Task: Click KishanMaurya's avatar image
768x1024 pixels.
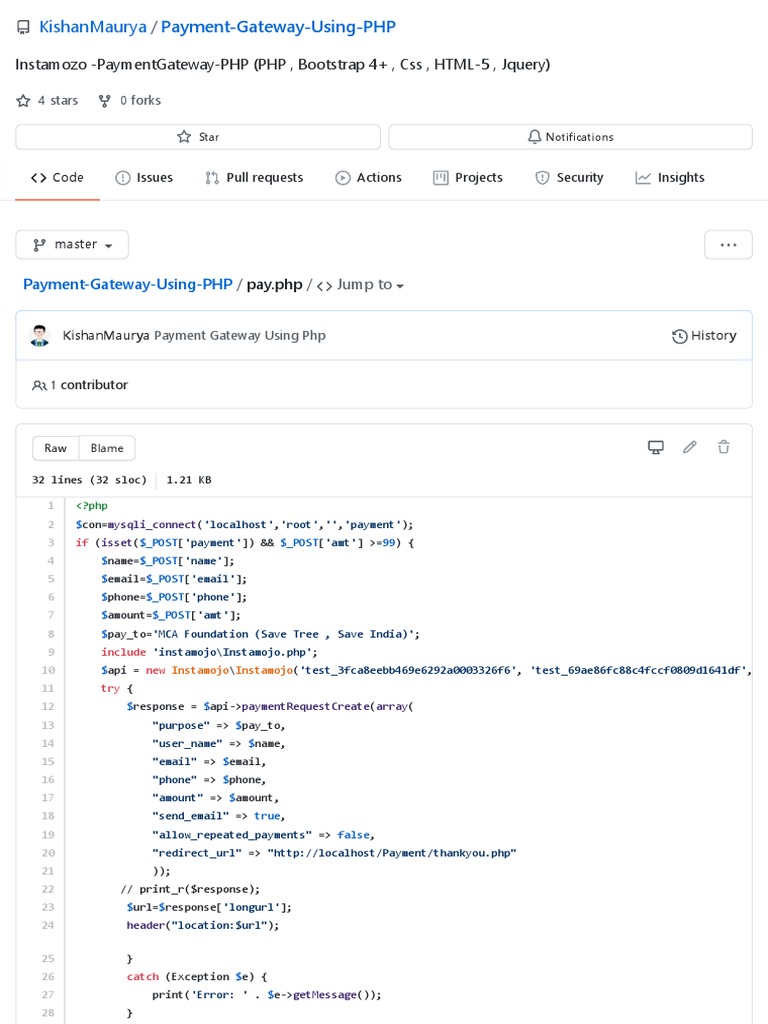Action: pyautogui.click(x=40, y=336)
